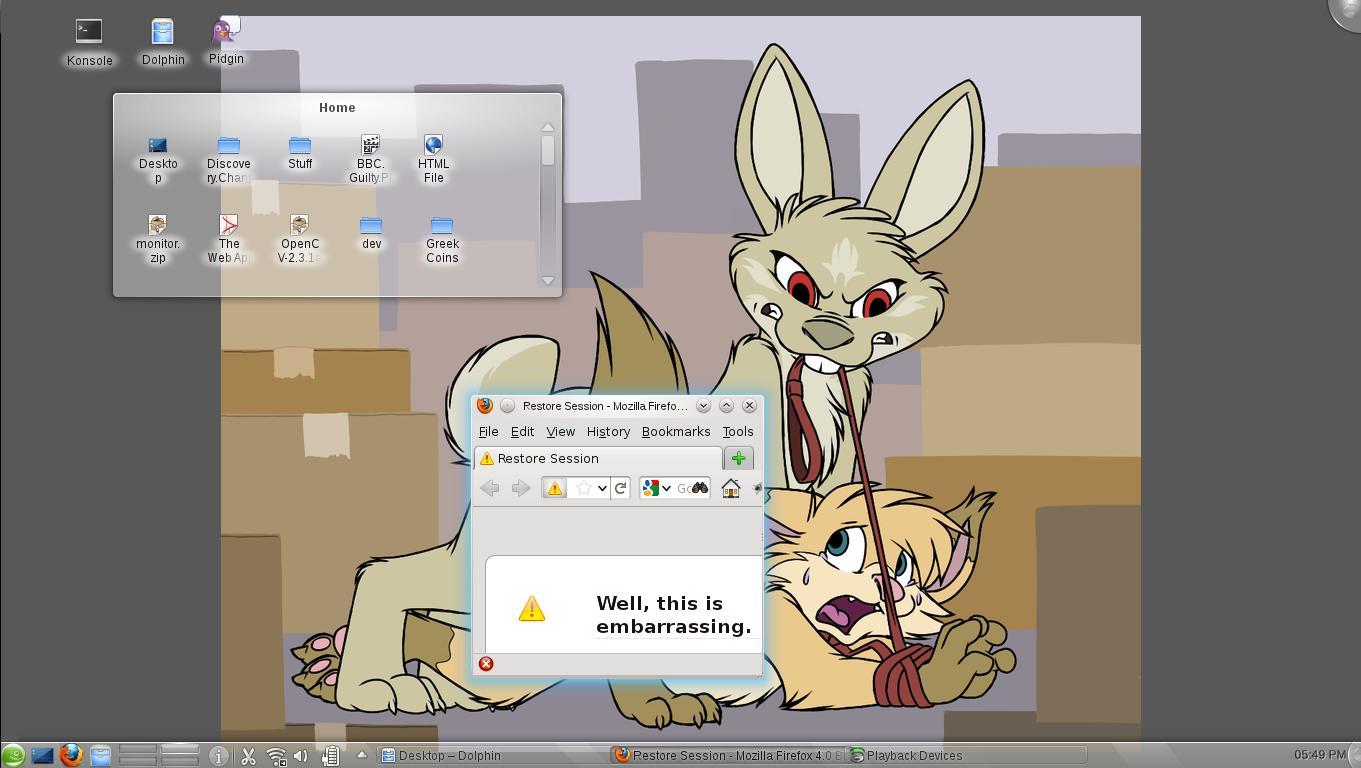Switch to Playback Devices taskbar entry
The image size is (1361, 768).
coord(966,756)
